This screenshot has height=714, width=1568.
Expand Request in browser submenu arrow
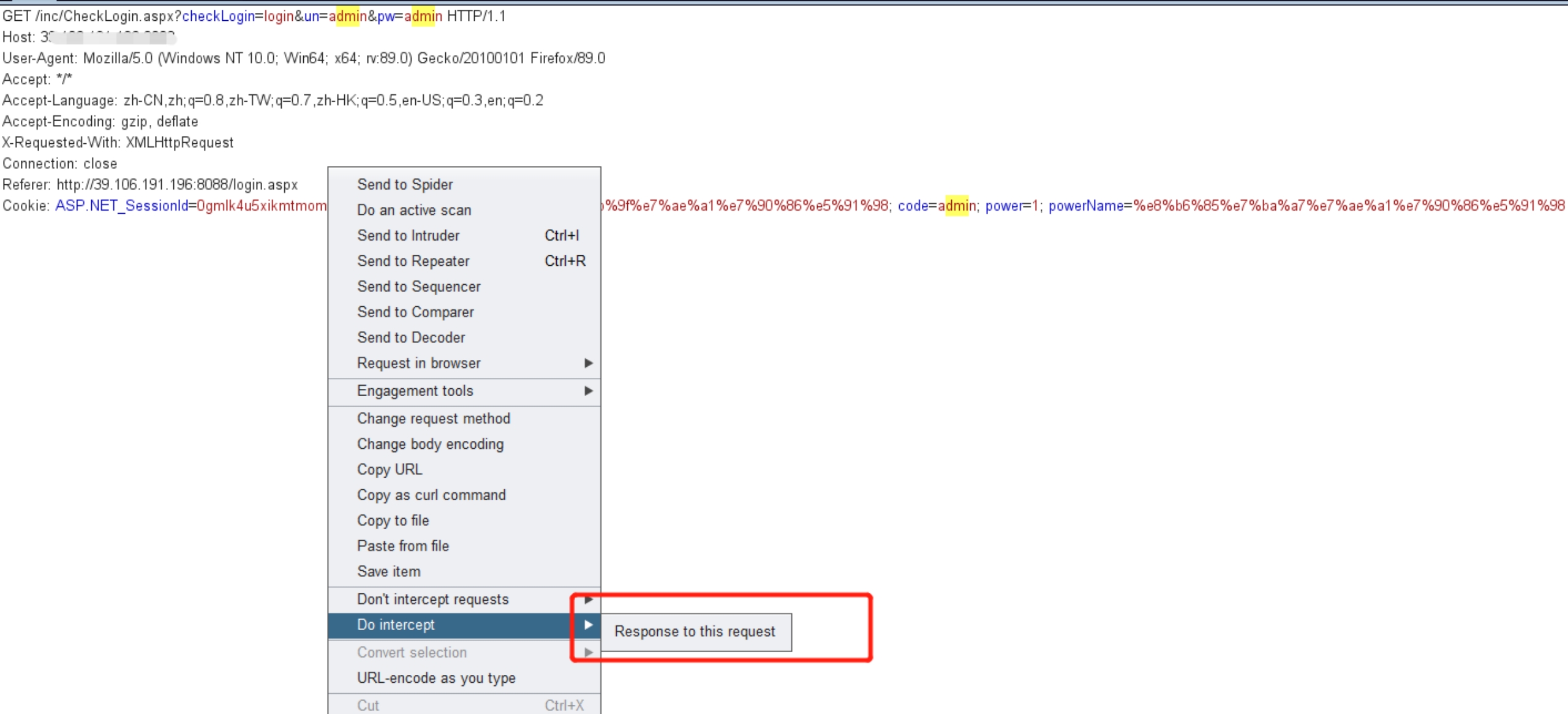point(588,363)
